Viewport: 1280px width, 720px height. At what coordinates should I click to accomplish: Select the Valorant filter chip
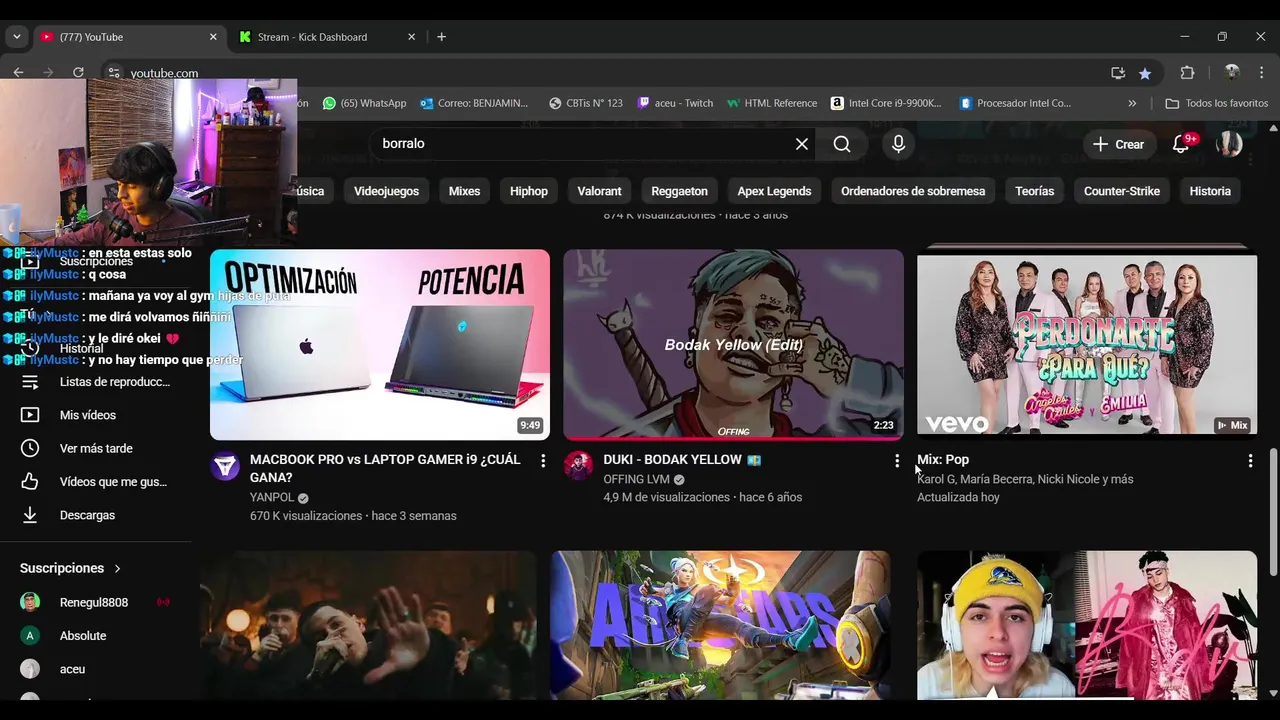pos(599,191)
